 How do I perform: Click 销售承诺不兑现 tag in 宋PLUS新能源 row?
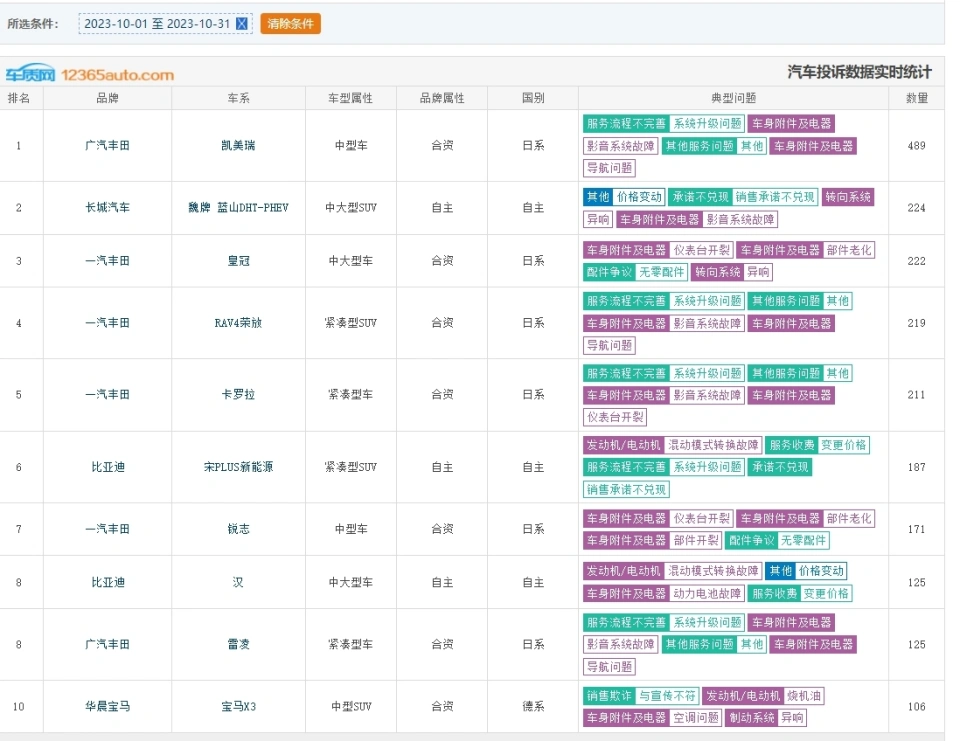[x=626, y=490]
